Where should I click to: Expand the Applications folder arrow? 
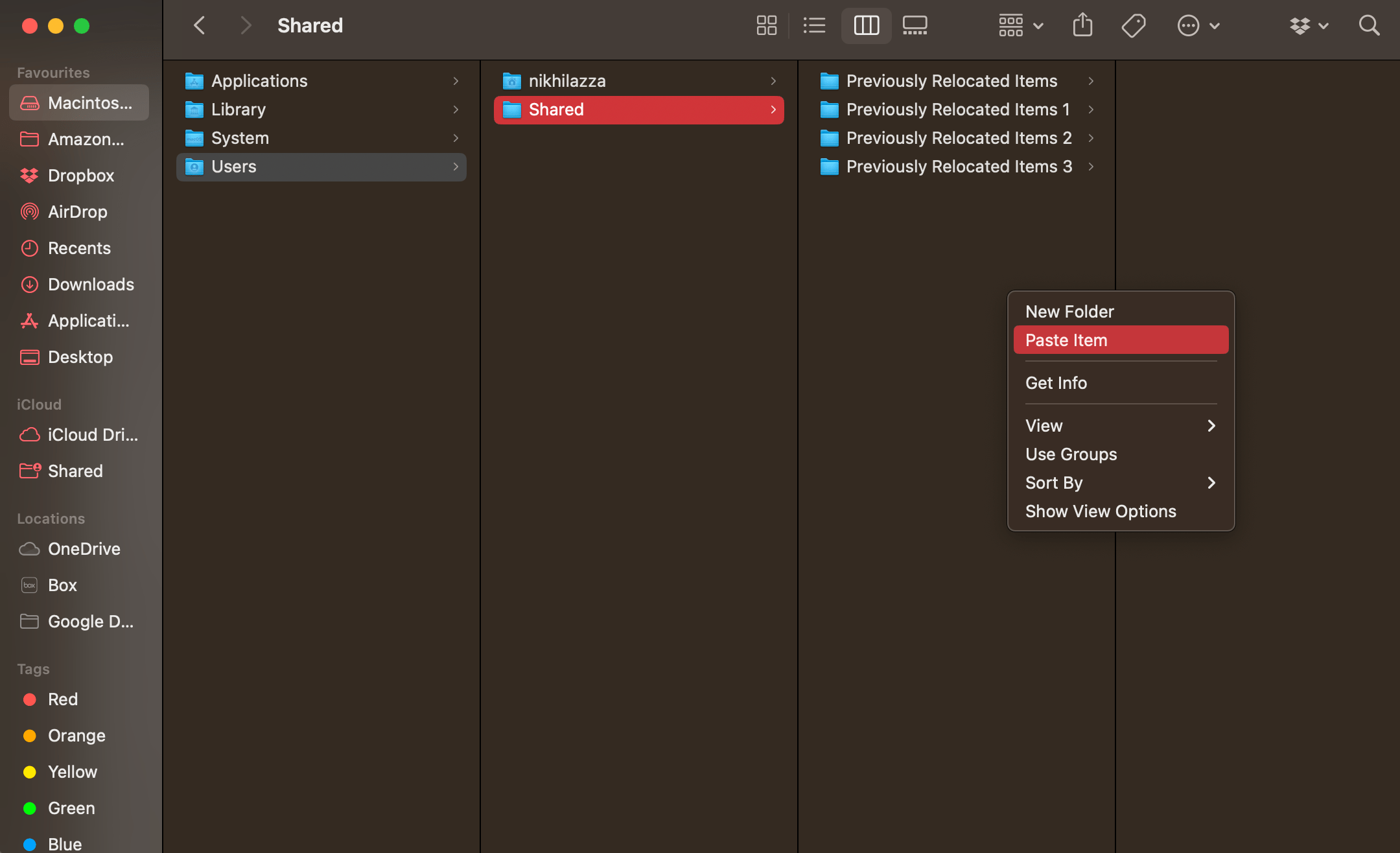pos(455,79)
